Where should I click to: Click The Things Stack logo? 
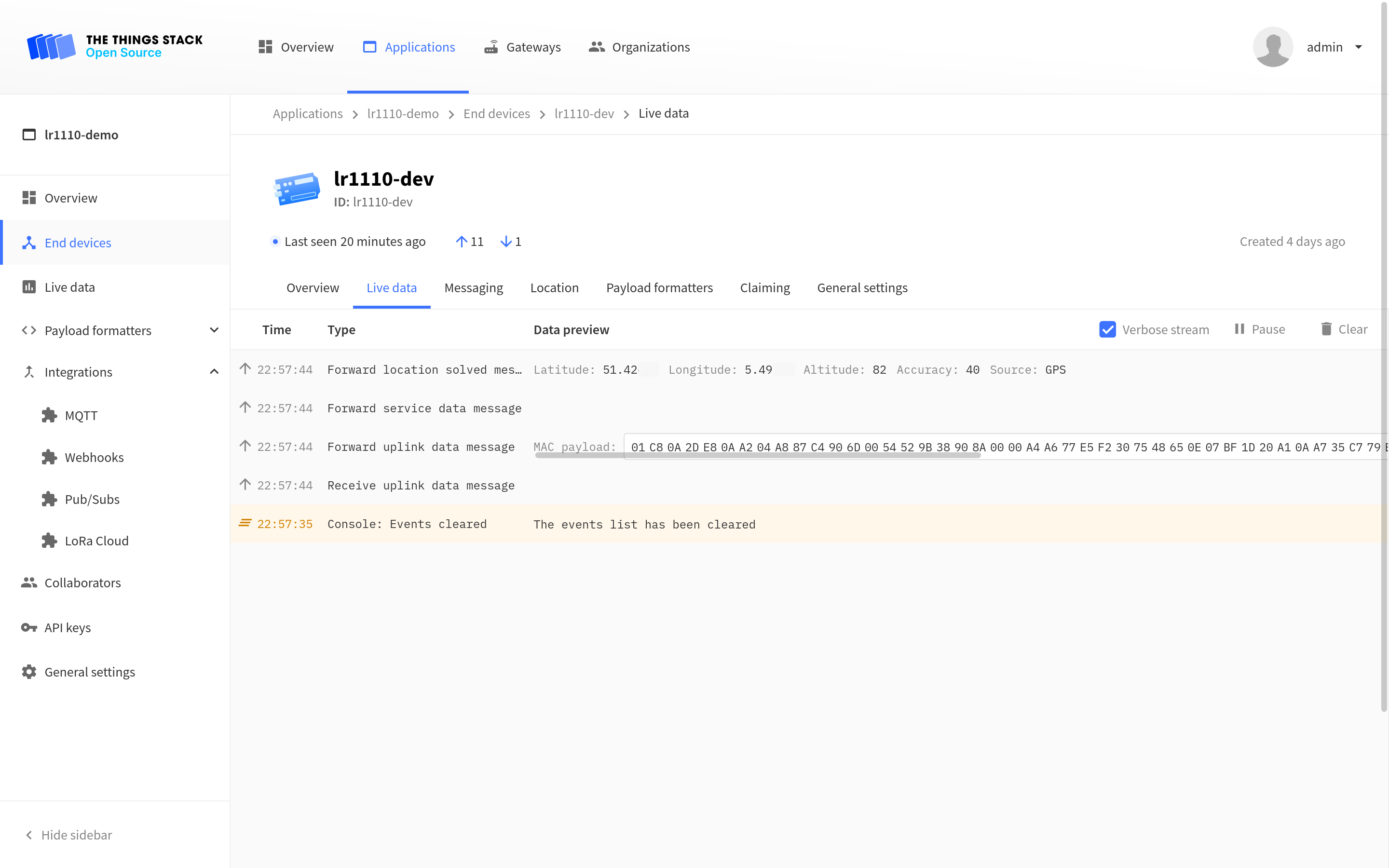(x=115, y=46)
